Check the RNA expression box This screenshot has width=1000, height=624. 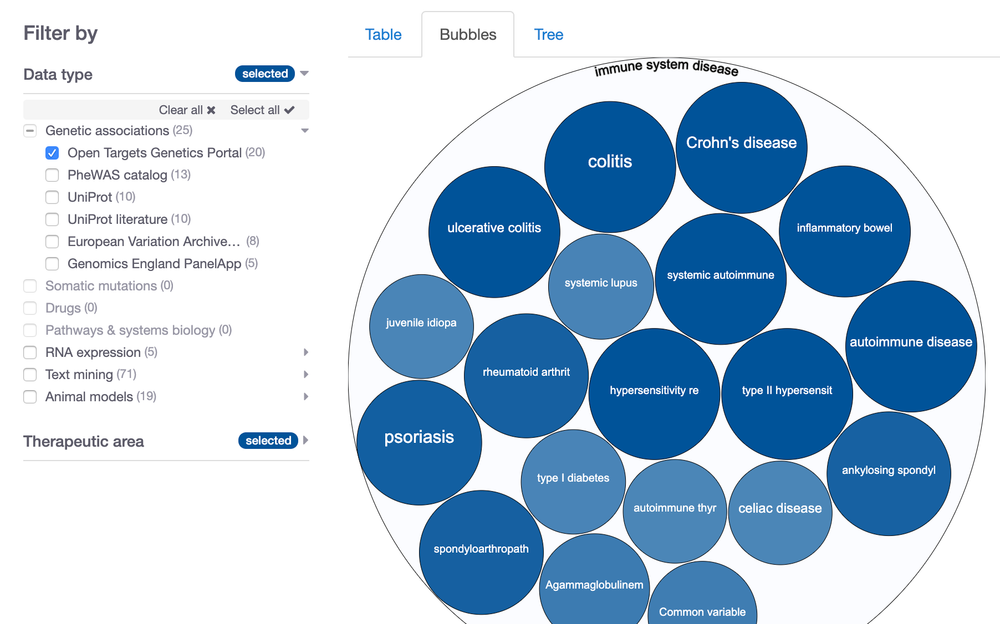30,352
